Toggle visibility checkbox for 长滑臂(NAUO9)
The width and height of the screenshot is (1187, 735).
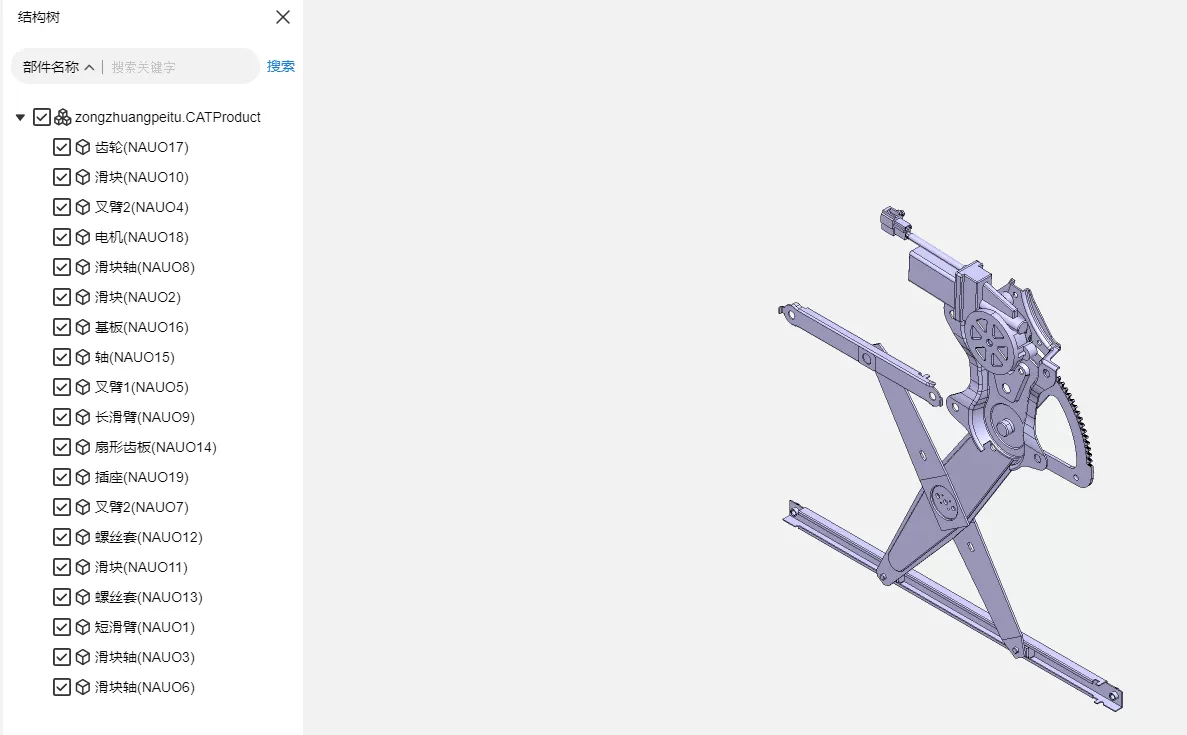(x=62, y=417)
